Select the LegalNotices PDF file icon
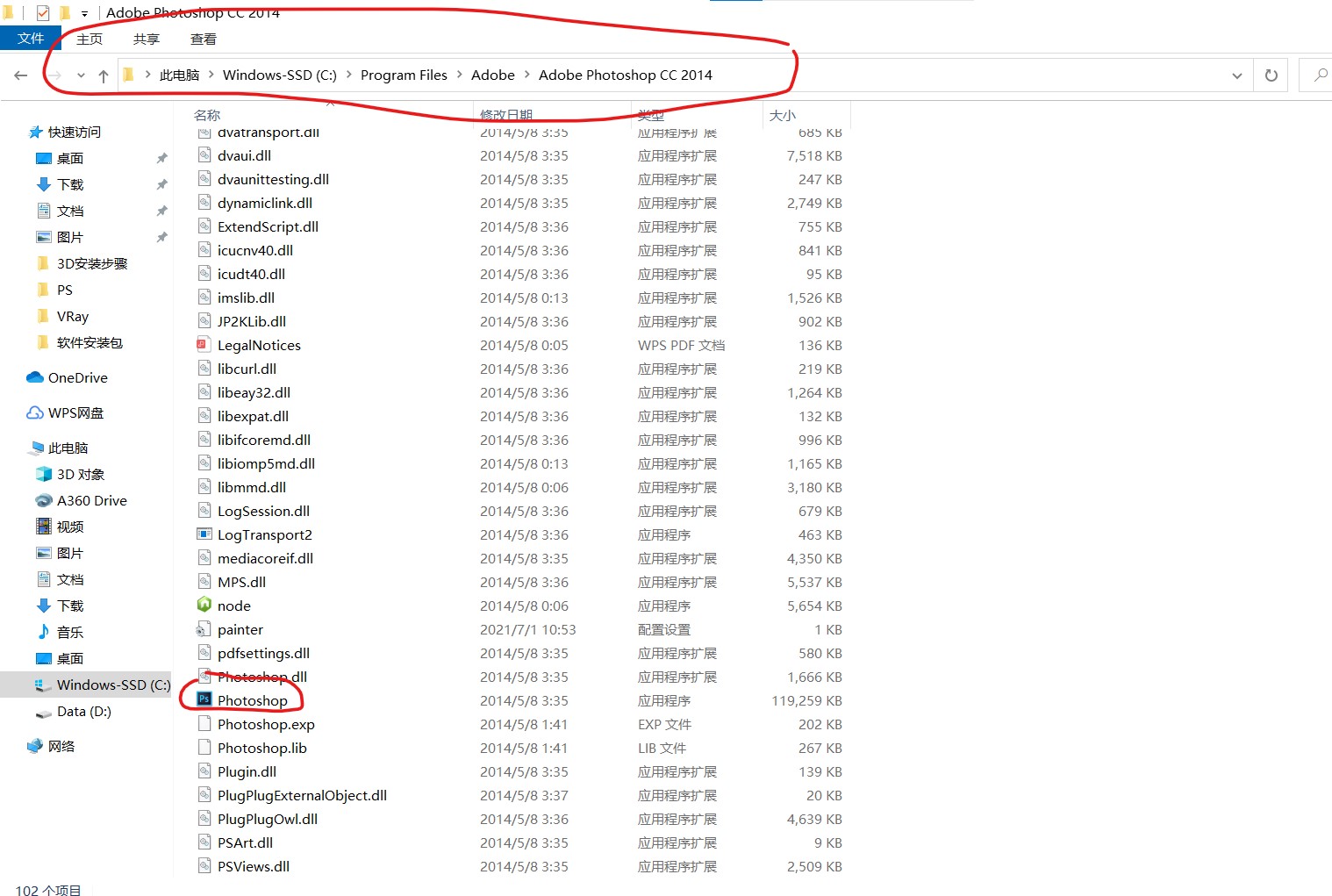Image resolution: width=1332 pixels, height=896 pixels. tap(204, 345)
